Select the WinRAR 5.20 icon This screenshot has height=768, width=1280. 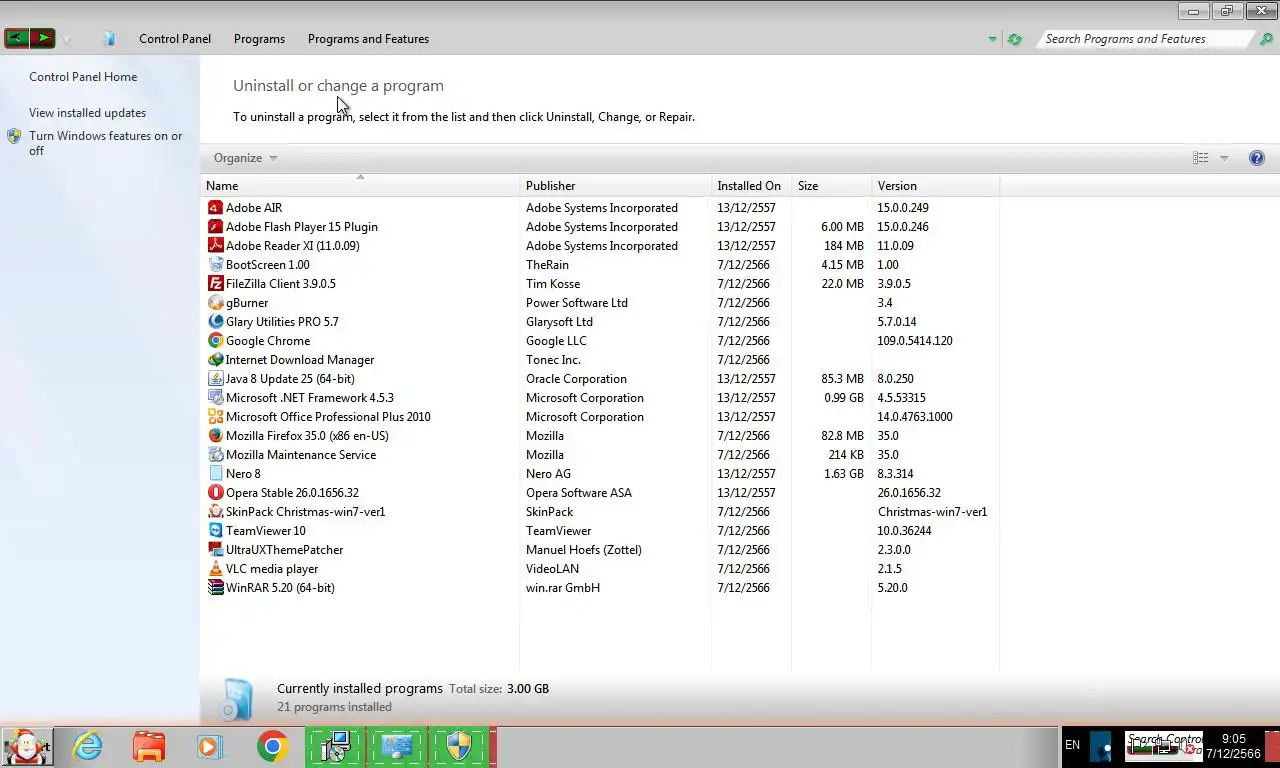(215, 588)
